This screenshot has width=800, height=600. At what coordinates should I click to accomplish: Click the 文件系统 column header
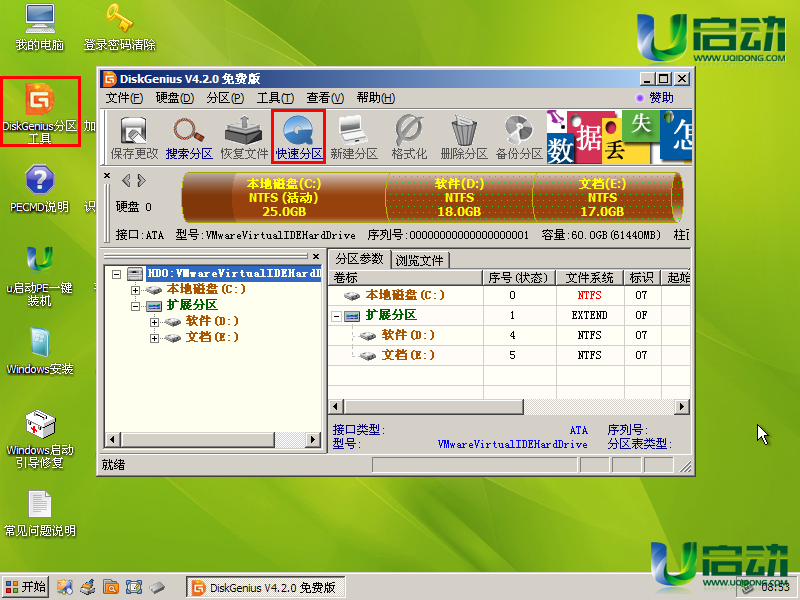pos(590,278)
